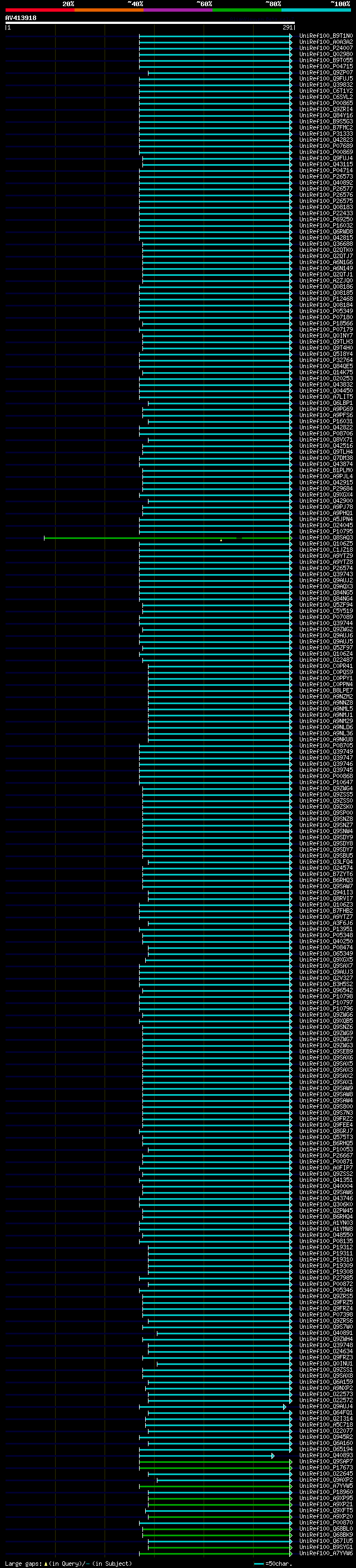Image resolution: width=356 pixels, height=1568 pixels.
Task: Click the cyan 50char scale bar in the legend
Action: pos(259,1564)
